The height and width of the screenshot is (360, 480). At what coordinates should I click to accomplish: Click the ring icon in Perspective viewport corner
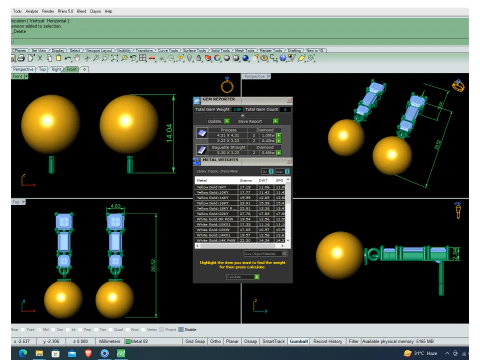(458, 86)
